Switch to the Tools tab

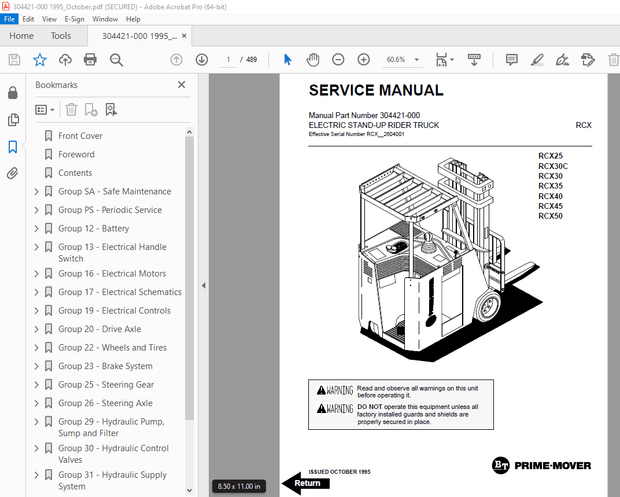point(61,36)
